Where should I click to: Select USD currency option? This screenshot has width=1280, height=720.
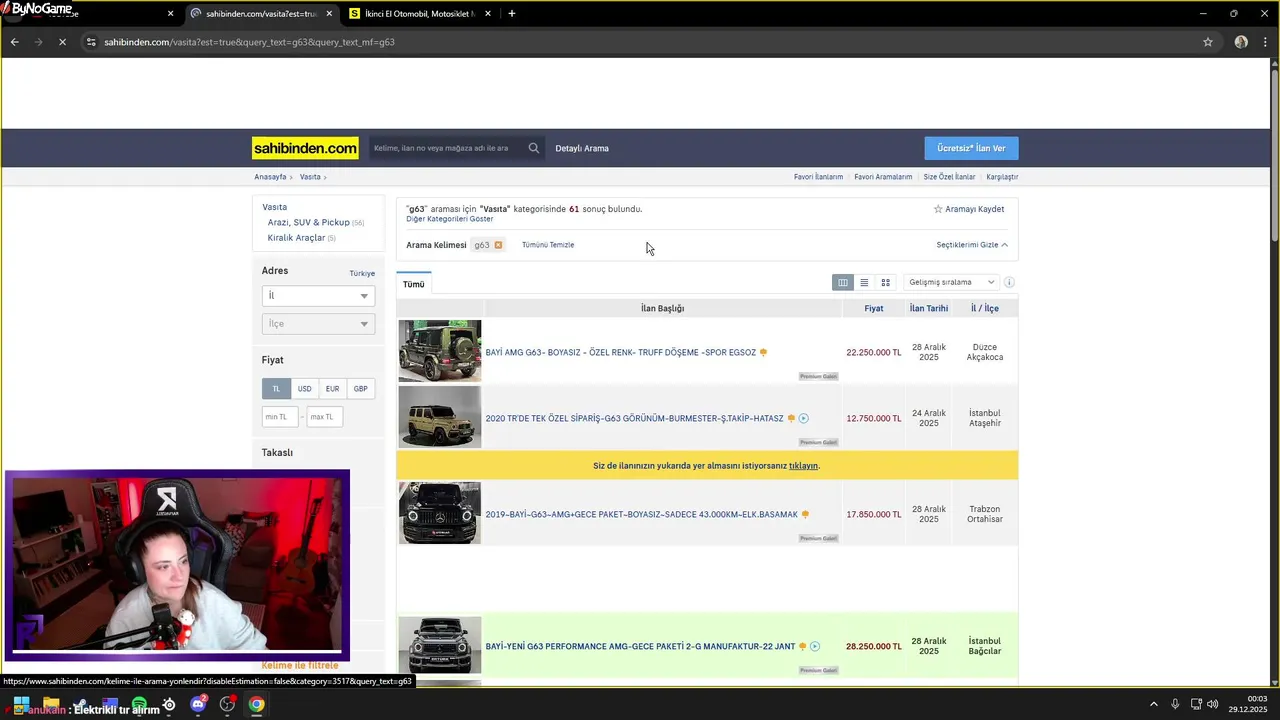pyautogui.click(x=304, y=389)
